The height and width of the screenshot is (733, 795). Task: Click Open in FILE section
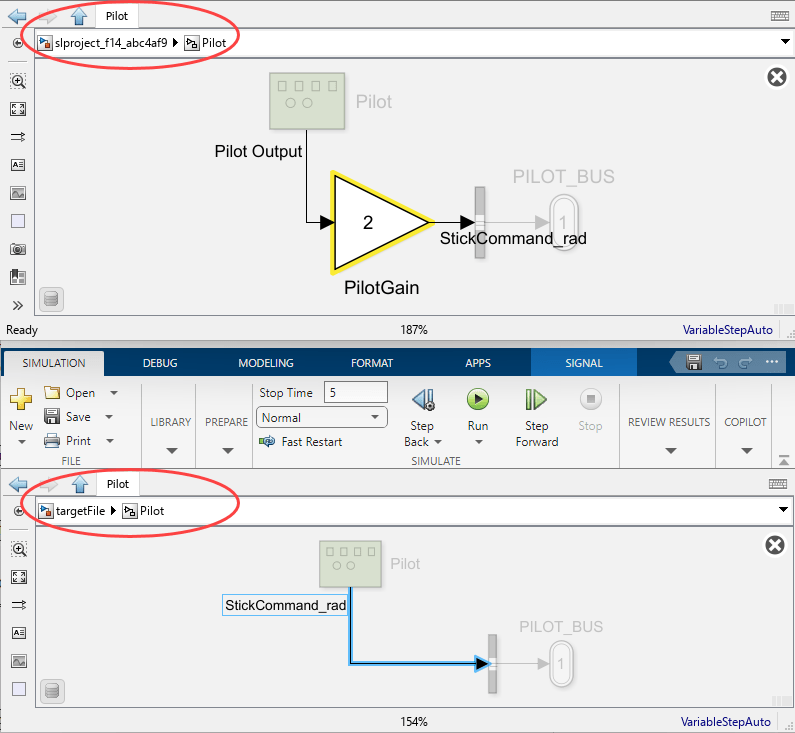69,393
